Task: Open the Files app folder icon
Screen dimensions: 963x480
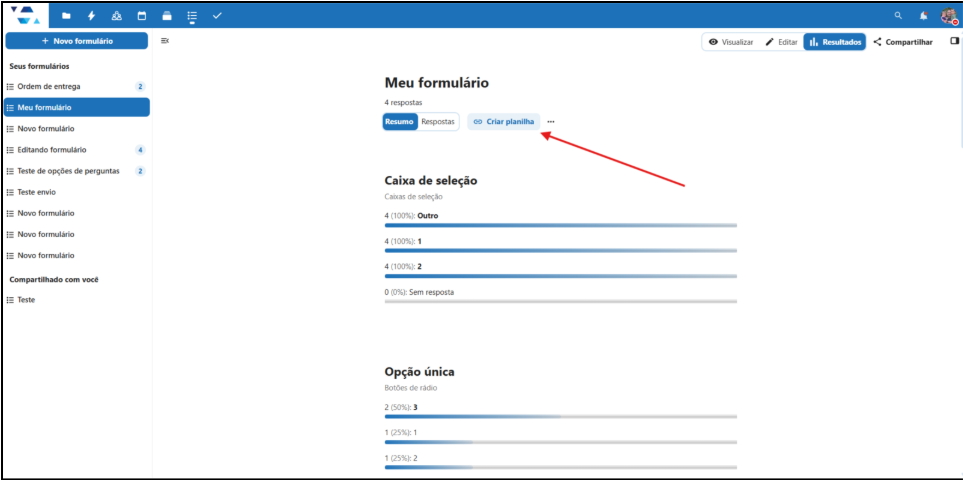Action: click(x=66, y=16)
